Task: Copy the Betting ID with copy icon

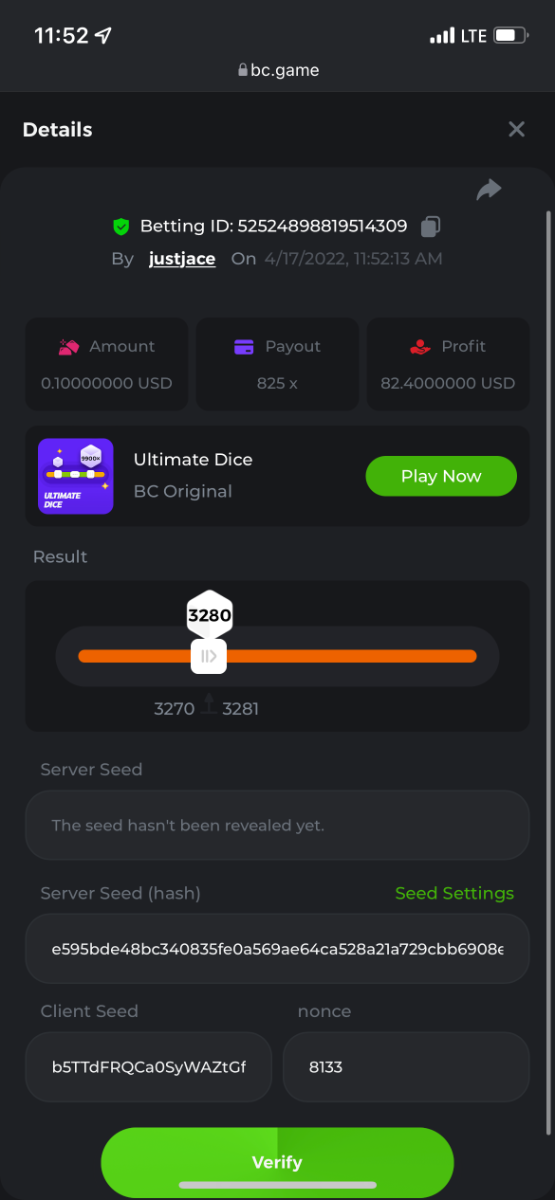Action: pos(430,227)
